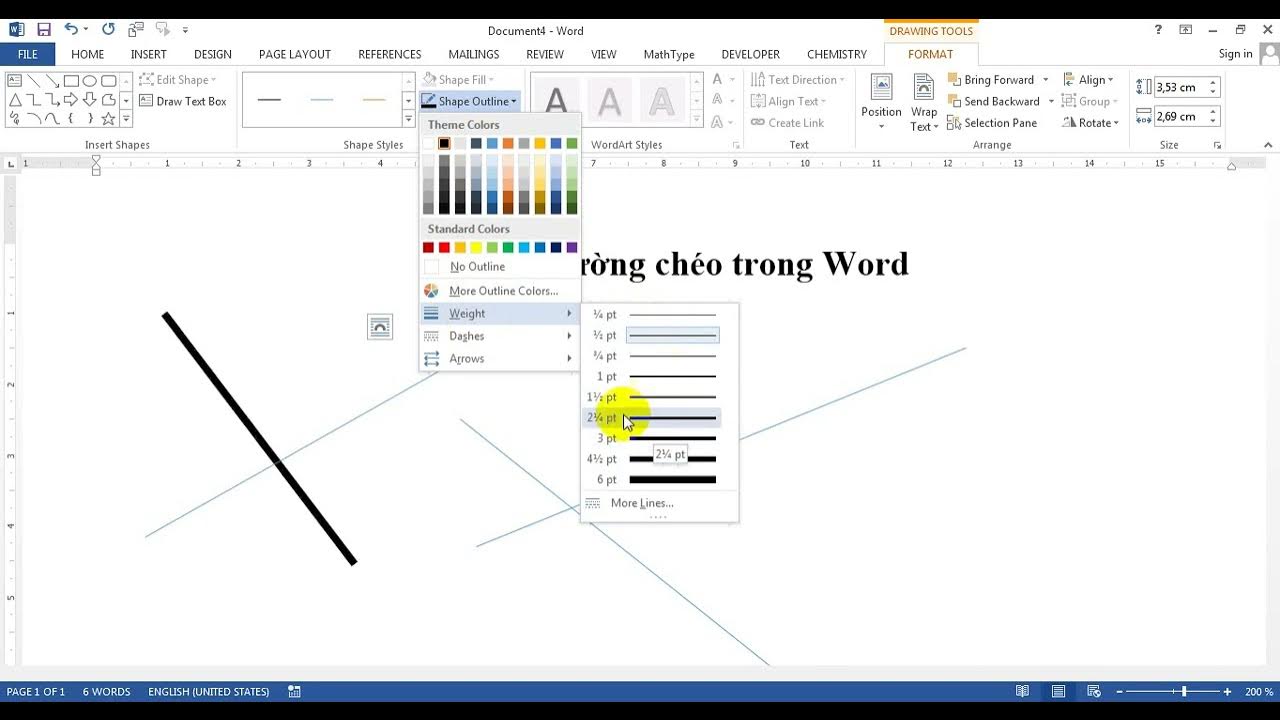Open the Send Backward dropdown arrow
Viewport: 1280px width, 720px height.
click(1051, 101)
